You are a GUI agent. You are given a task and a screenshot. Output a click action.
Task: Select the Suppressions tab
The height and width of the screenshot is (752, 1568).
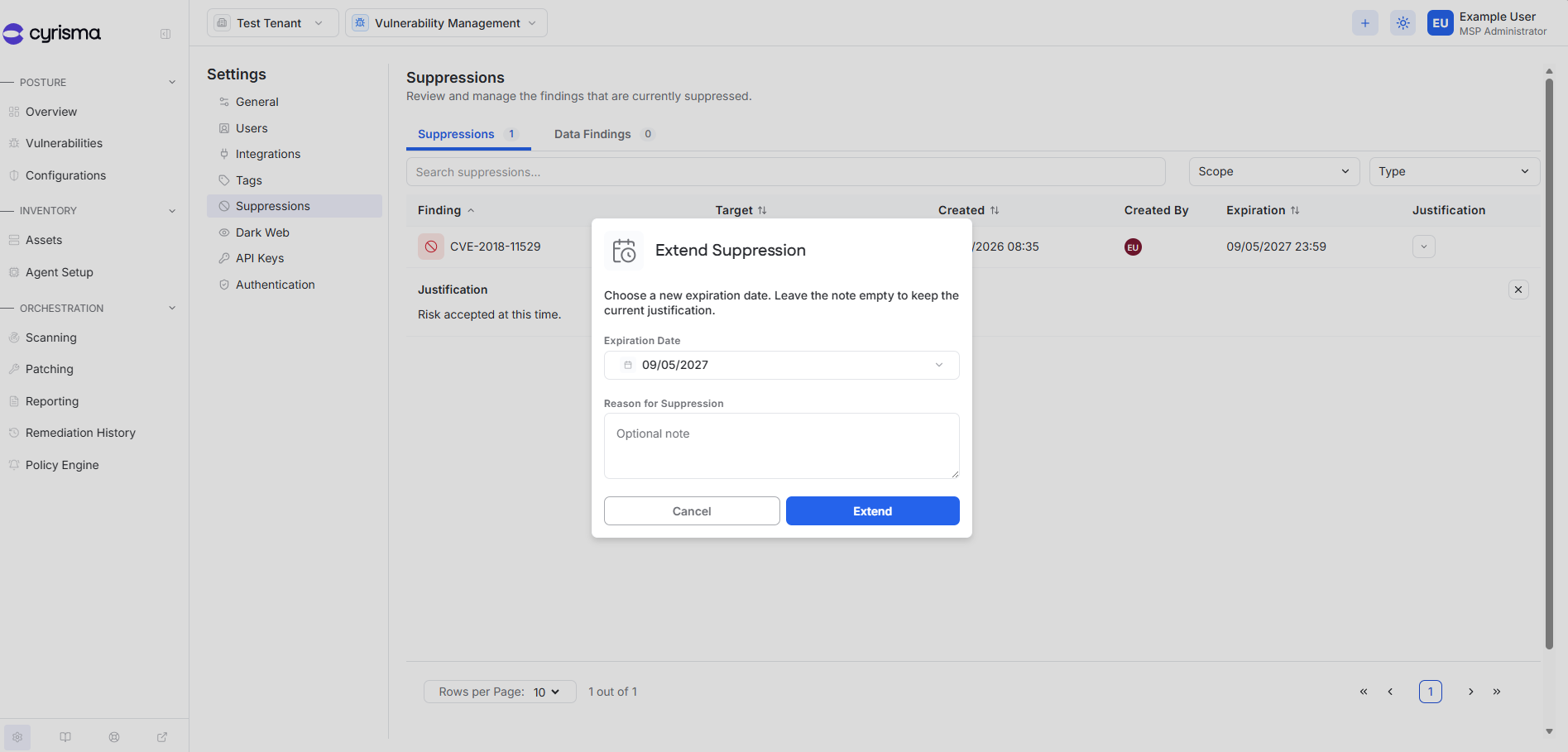point(468,134)
